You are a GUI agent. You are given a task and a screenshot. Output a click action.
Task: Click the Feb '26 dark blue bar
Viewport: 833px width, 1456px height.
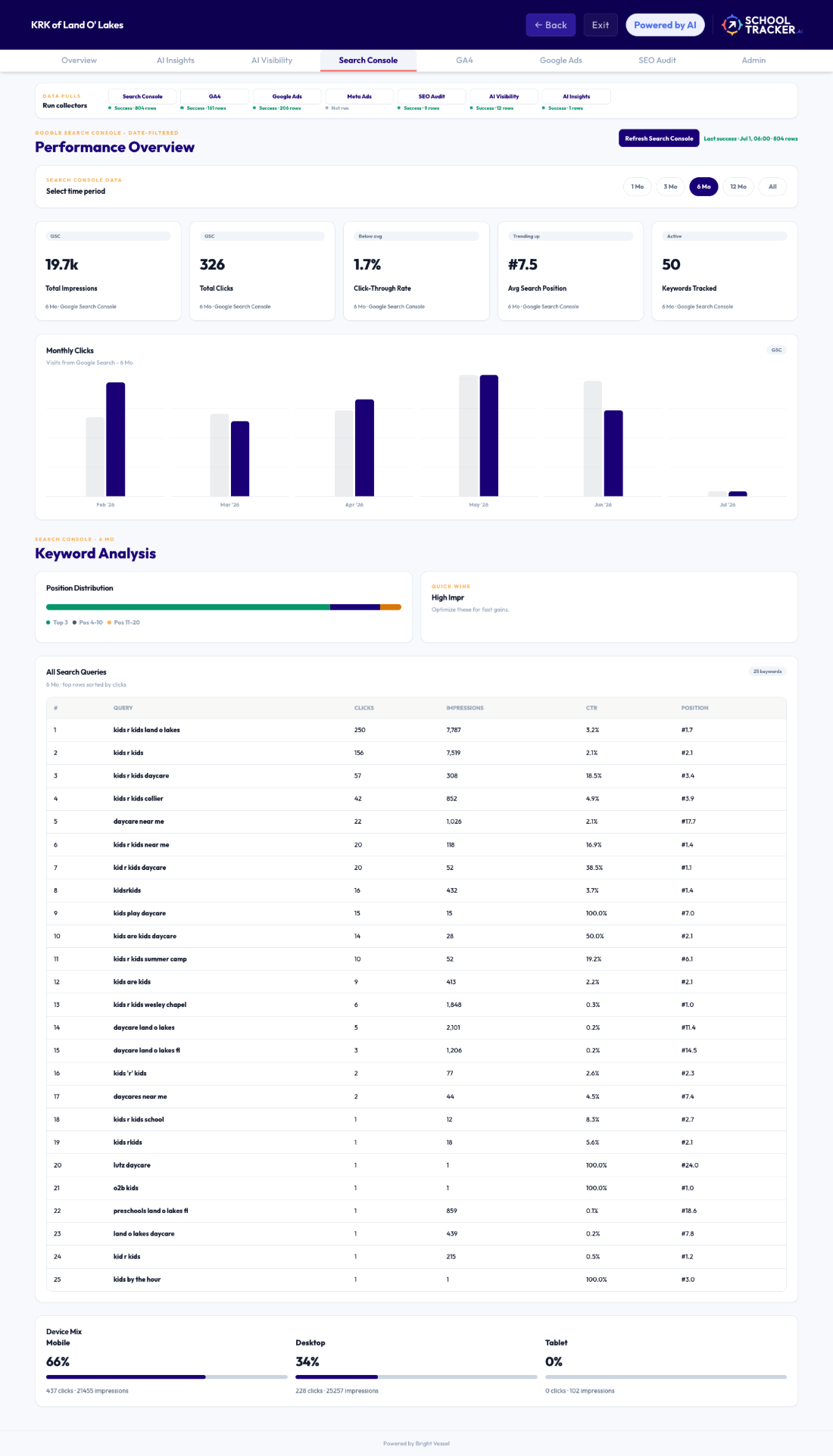pyautogui.click(x=115, y=439)
